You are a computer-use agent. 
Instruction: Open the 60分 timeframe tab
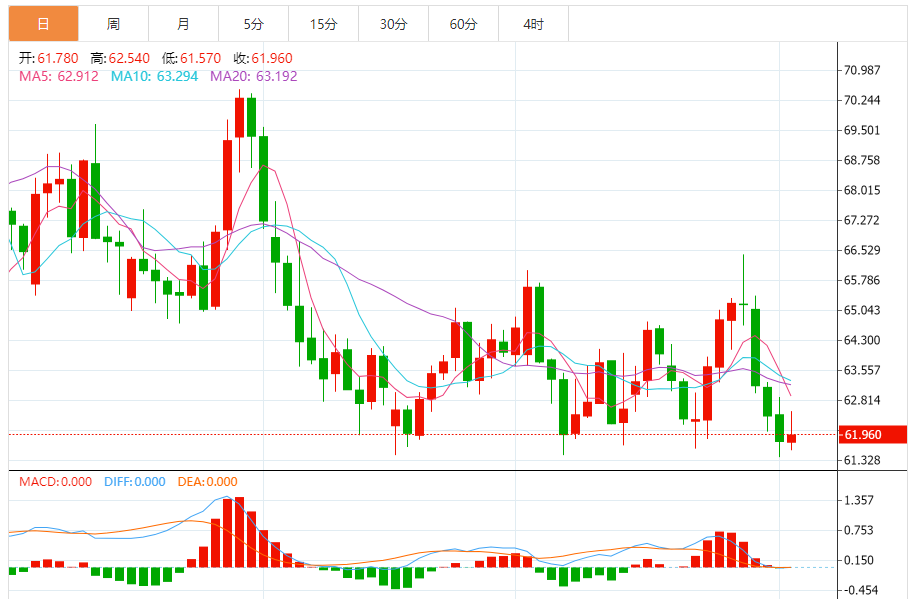(464, 24)
